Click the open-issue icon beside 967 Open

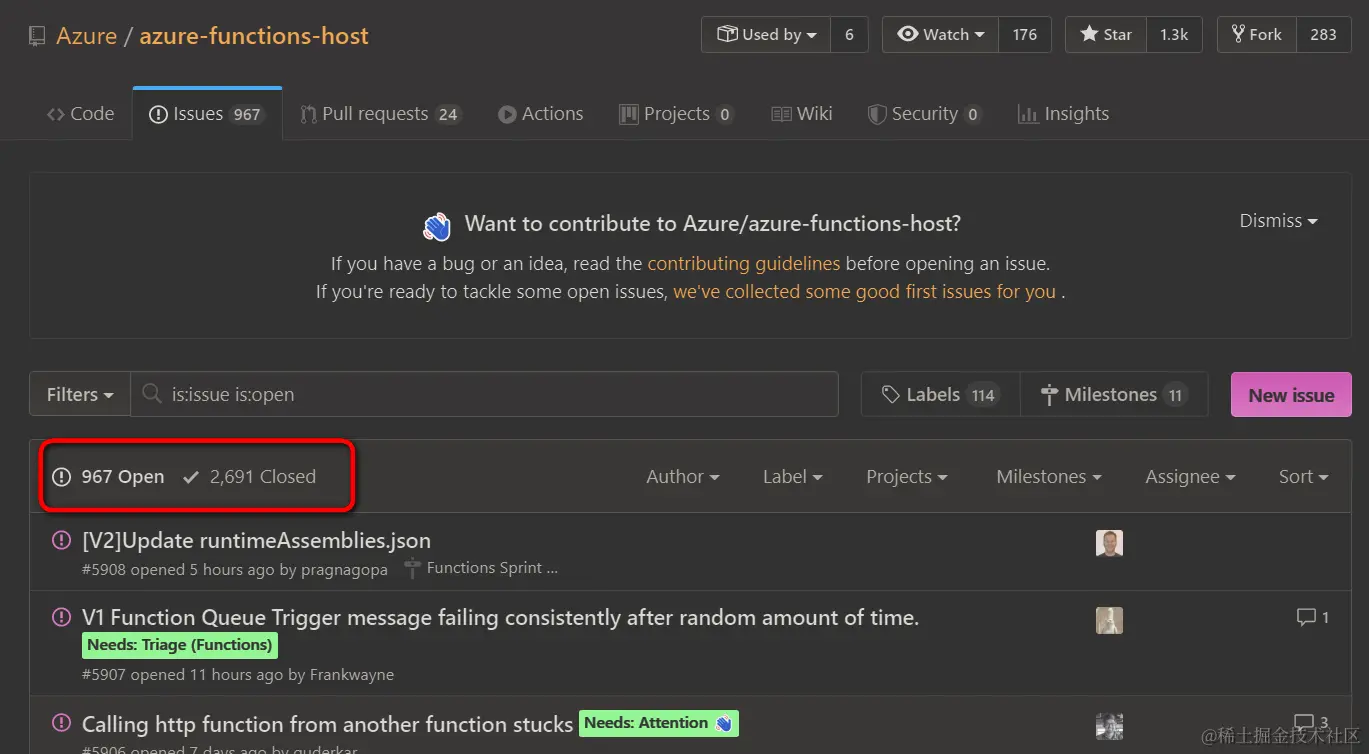click(x=62, y=477)
